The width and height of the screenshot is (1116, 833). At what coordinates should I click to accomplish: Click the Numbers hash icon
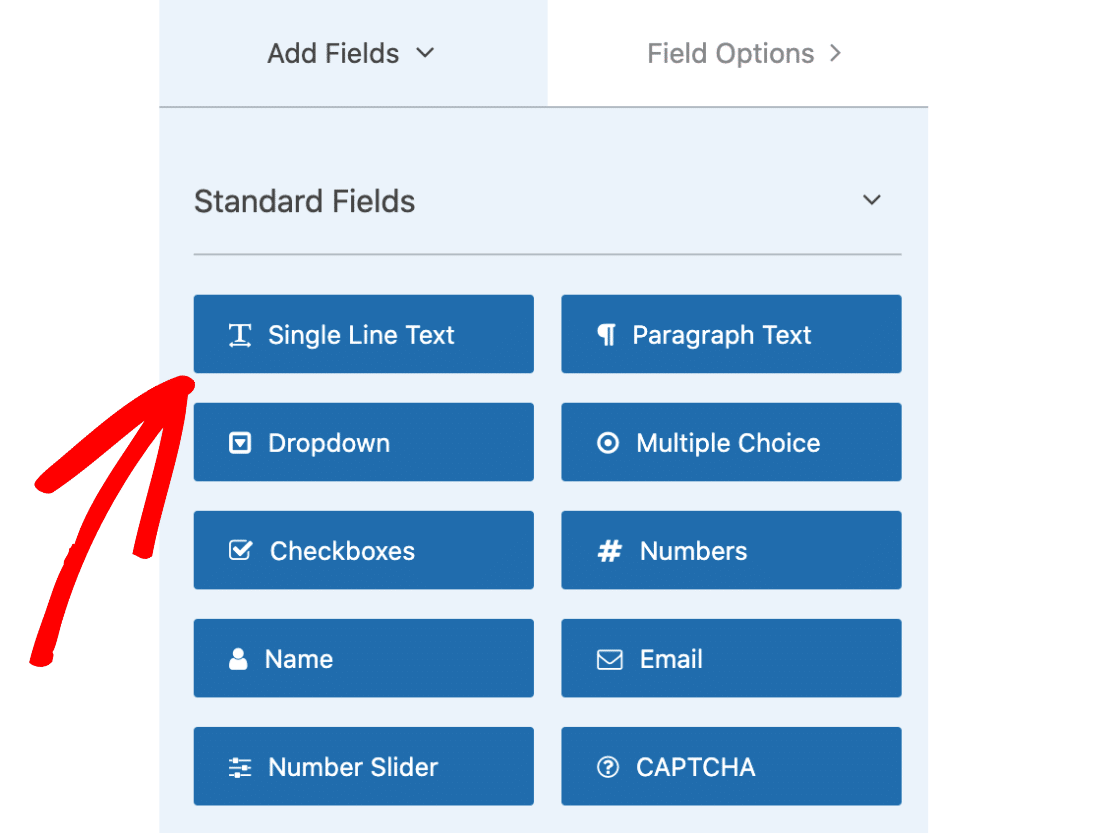point(609,551)
